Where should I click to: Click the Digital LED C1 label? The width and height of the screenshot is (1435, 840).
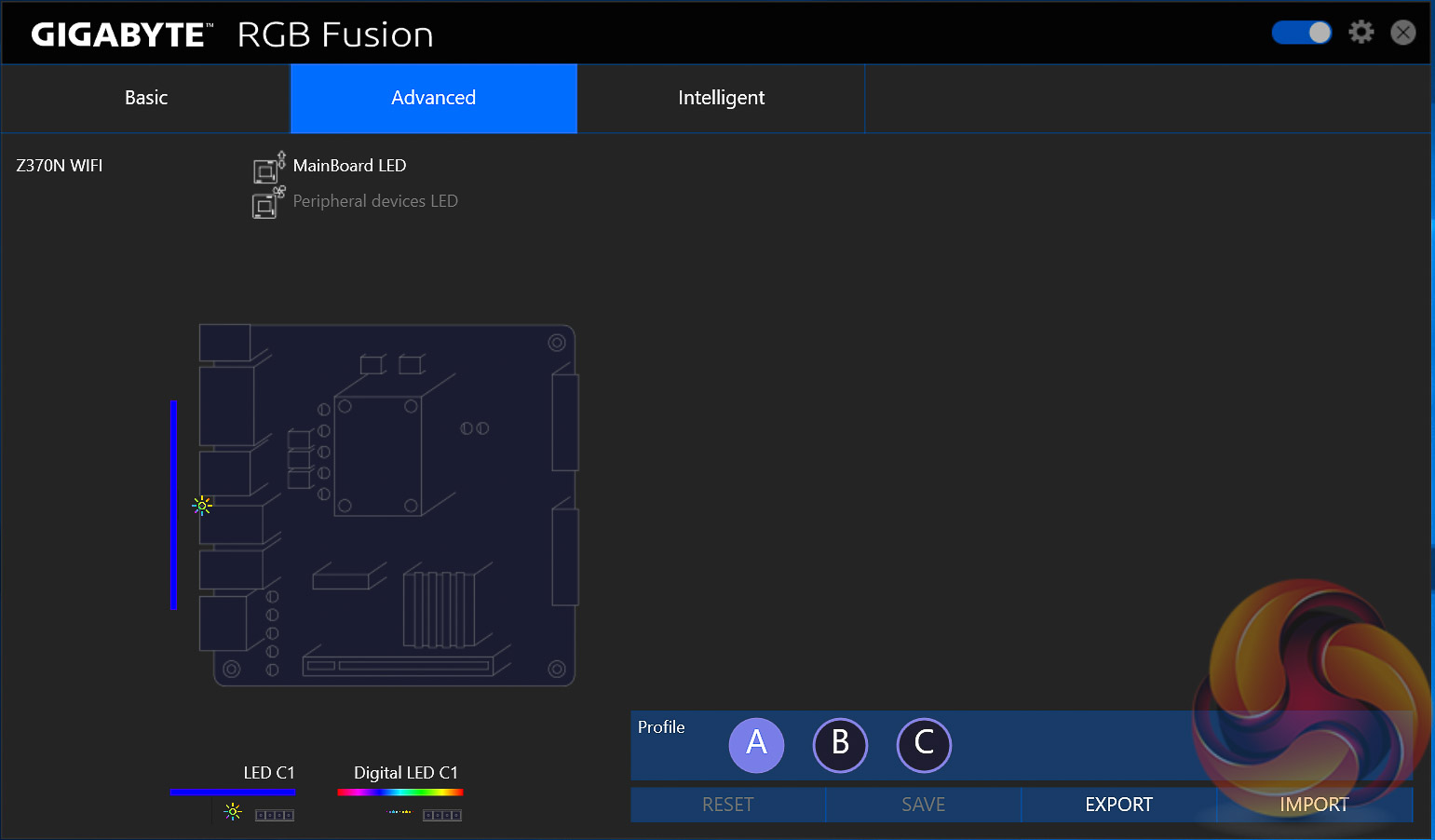coord(406,773)
